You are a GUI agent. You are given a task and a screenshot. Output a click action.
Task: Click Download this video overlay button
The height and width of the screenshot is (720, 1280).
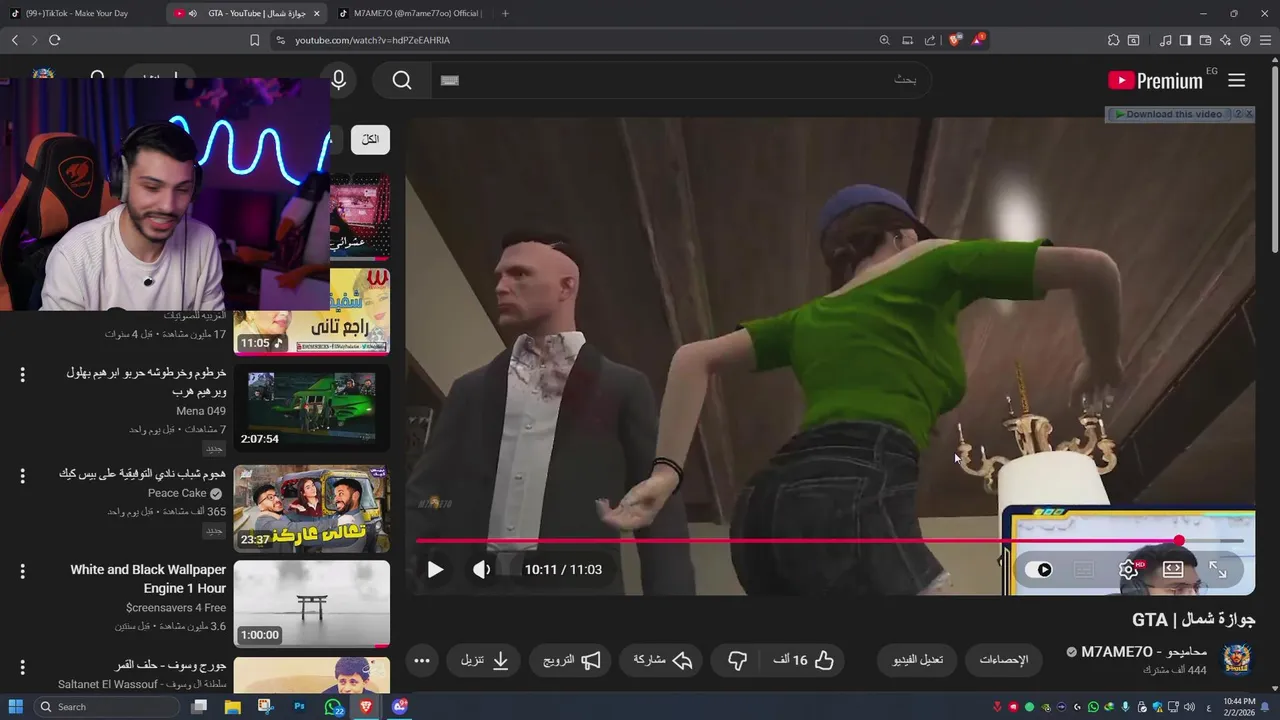tap(1168, 114)
